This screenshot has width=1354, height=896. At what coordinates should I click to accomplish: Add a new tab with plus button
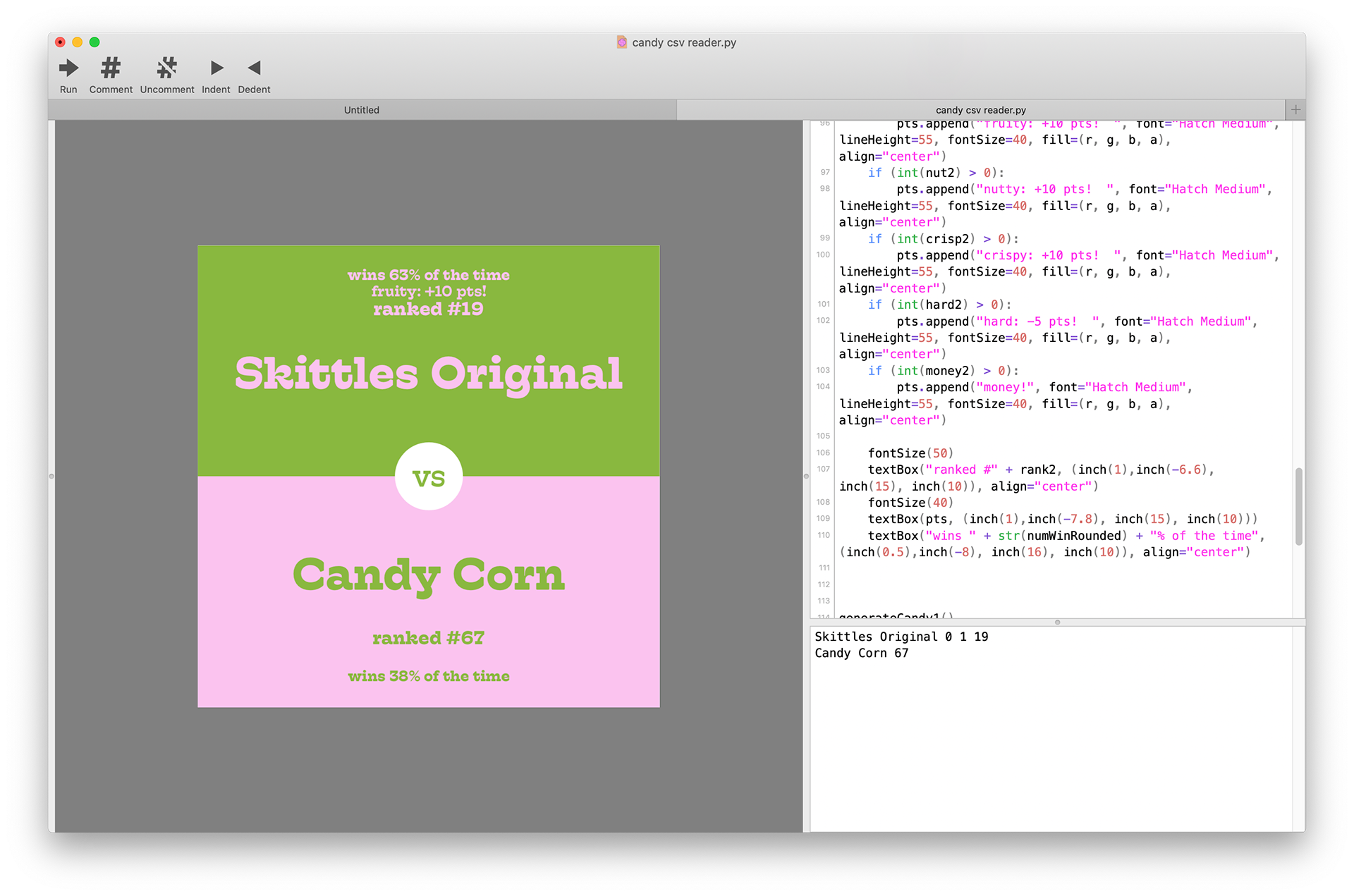(x=1295, y=110)
